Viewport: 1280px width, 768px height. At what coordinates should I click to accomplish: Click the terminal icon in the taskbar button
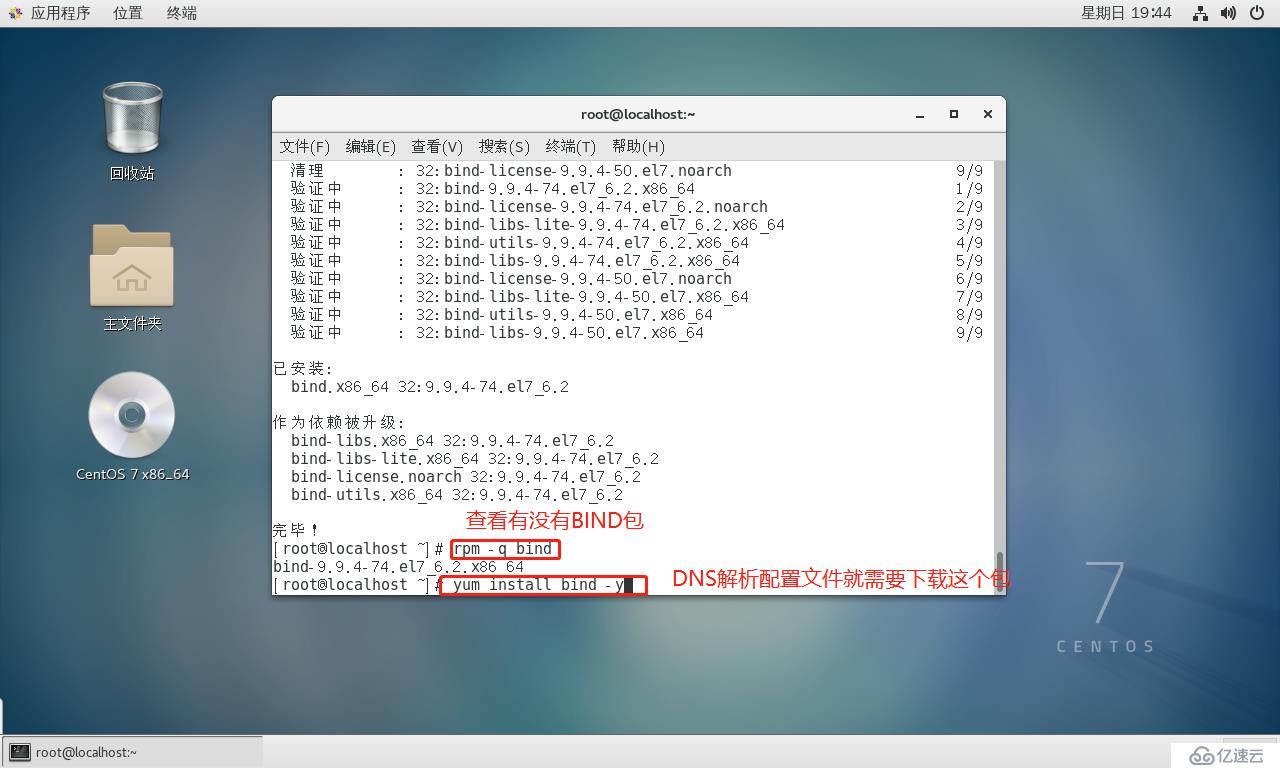[x=20, y=752]
